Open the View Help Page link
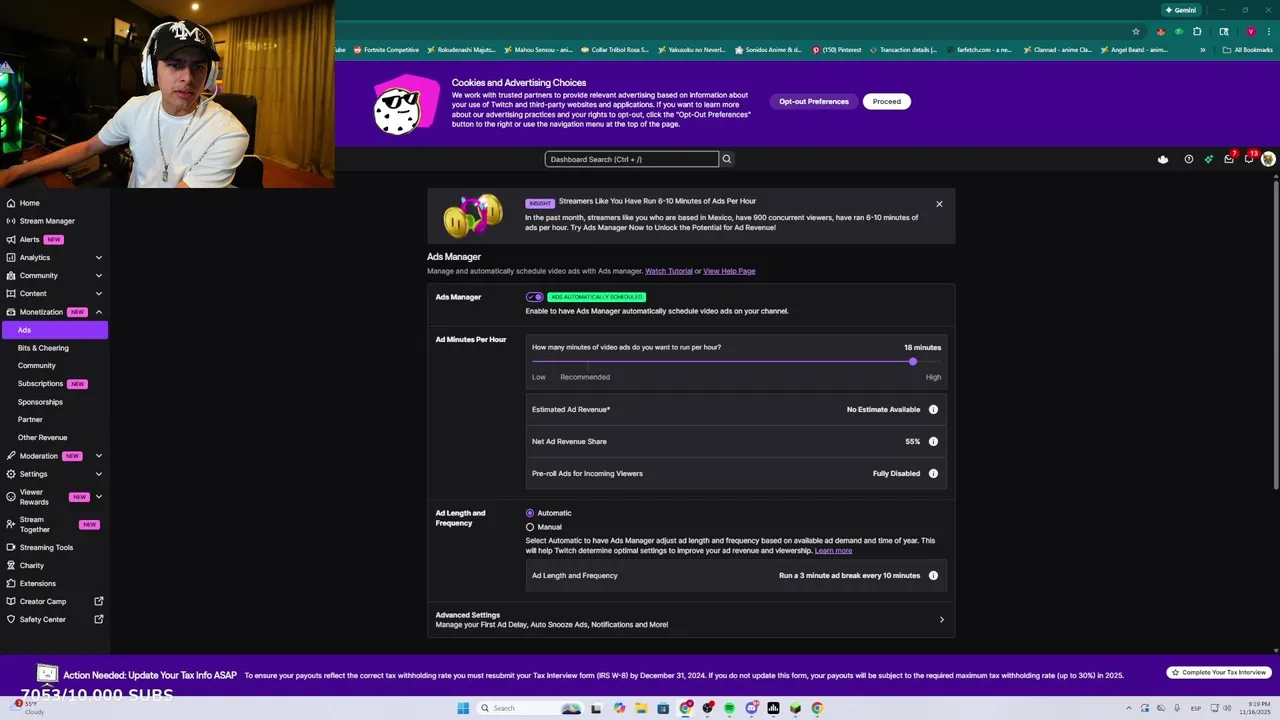 [x=729, y=271]
